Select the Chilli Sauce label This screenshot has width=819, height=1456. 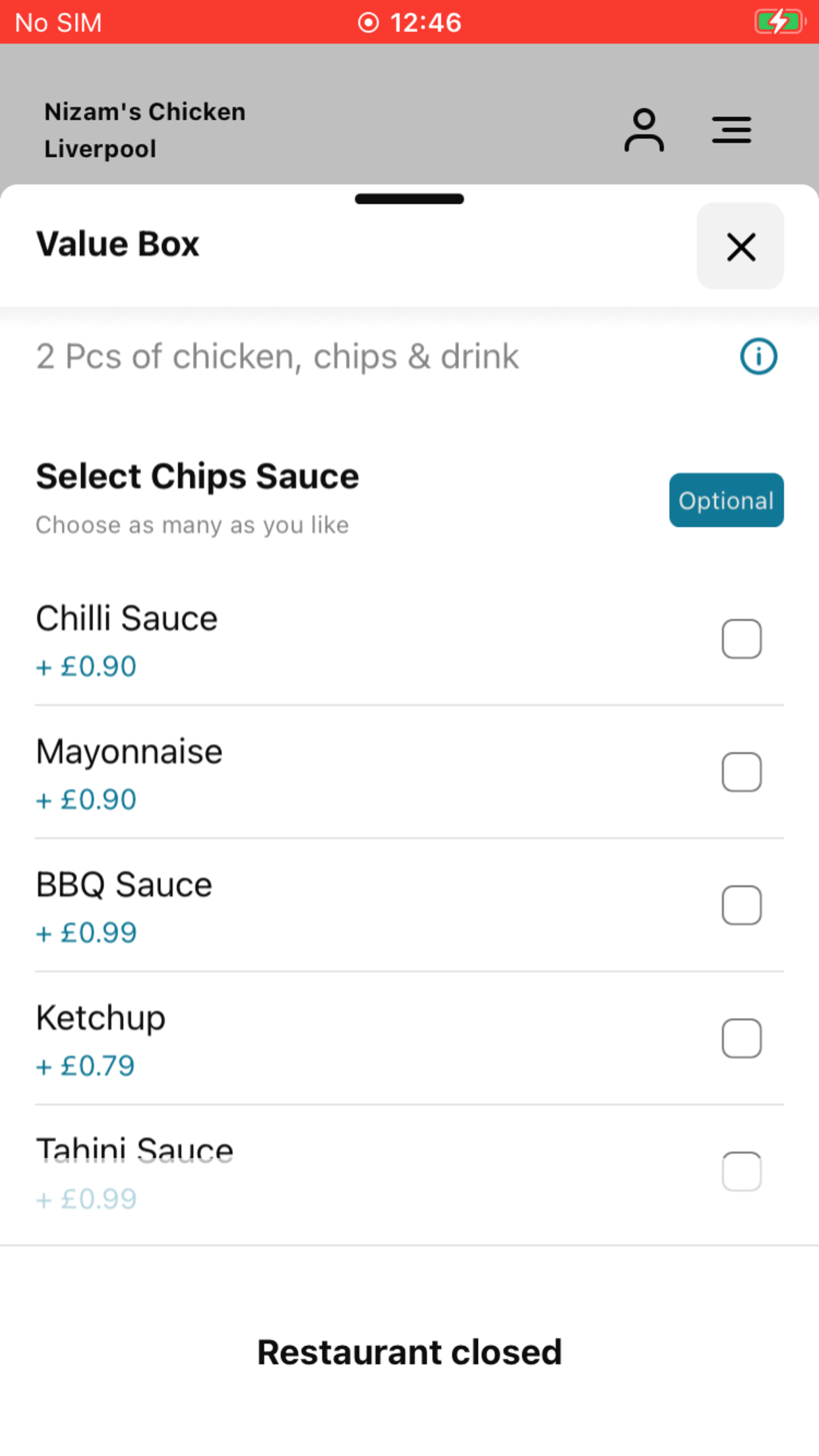coord(127,619)
